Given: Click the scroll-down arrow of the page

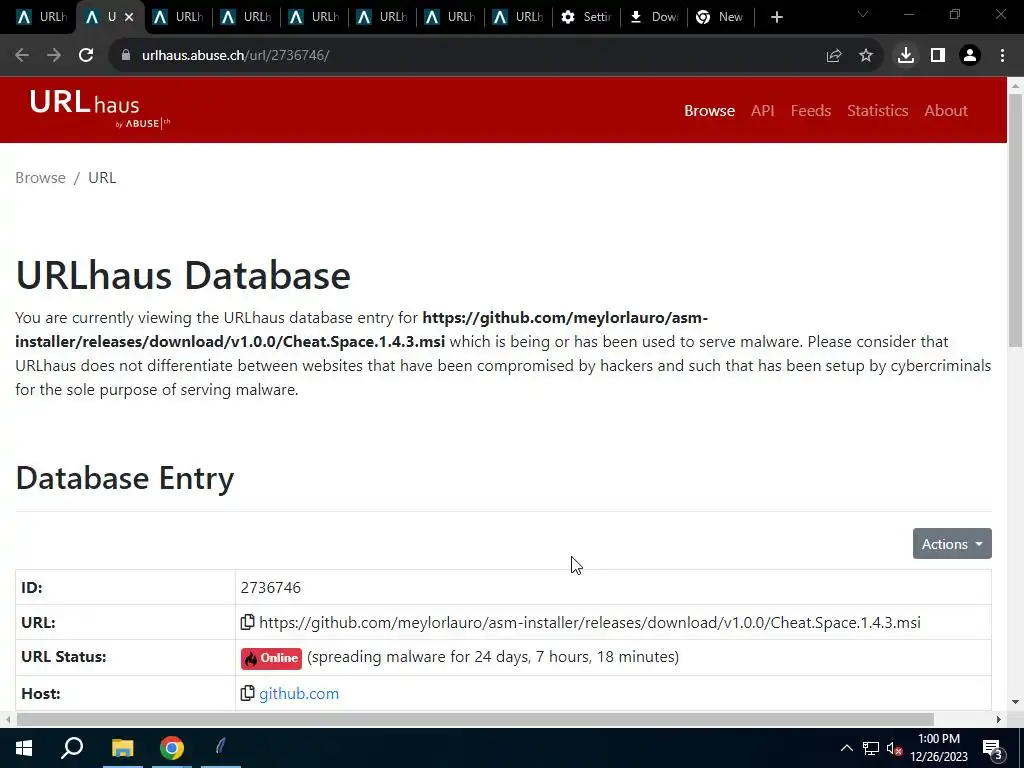Looking at the screenshot, I should click(x=1015, y=702).
